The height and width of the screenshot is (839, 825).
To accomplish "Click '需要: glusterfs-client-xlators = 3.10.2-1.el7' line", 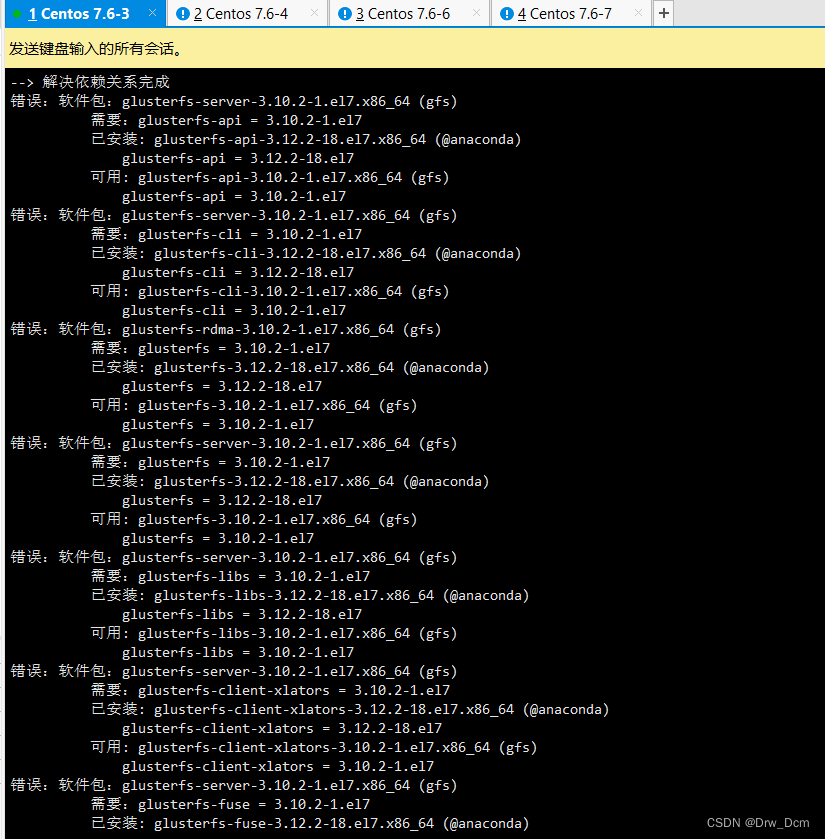I will (x=270, y=690).
